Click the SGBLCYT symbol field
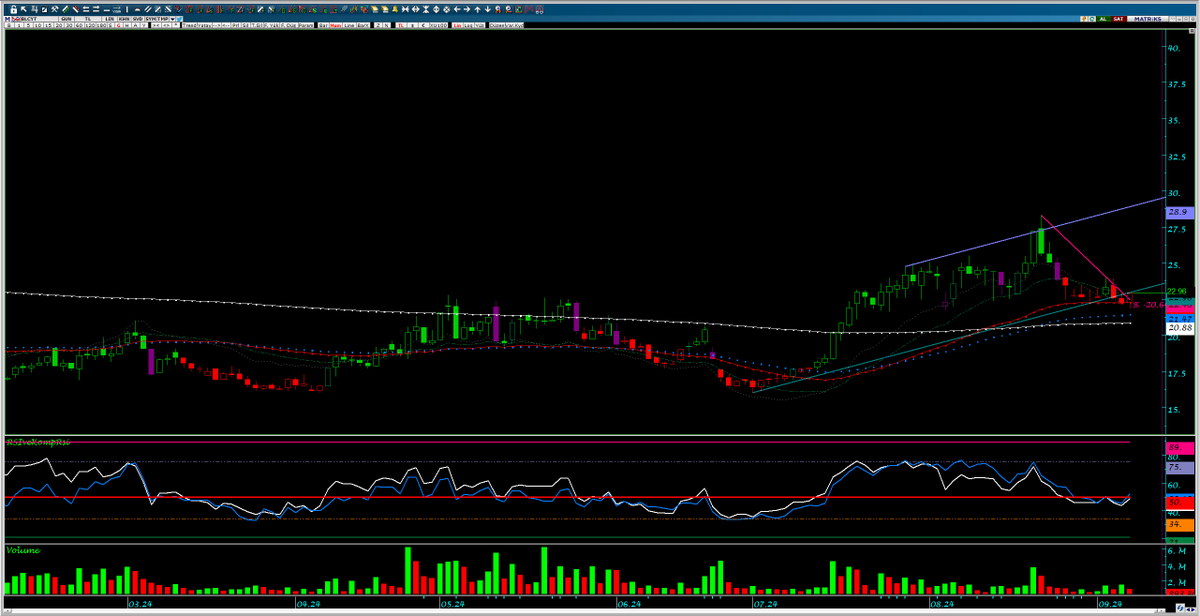 pos(38,19)
